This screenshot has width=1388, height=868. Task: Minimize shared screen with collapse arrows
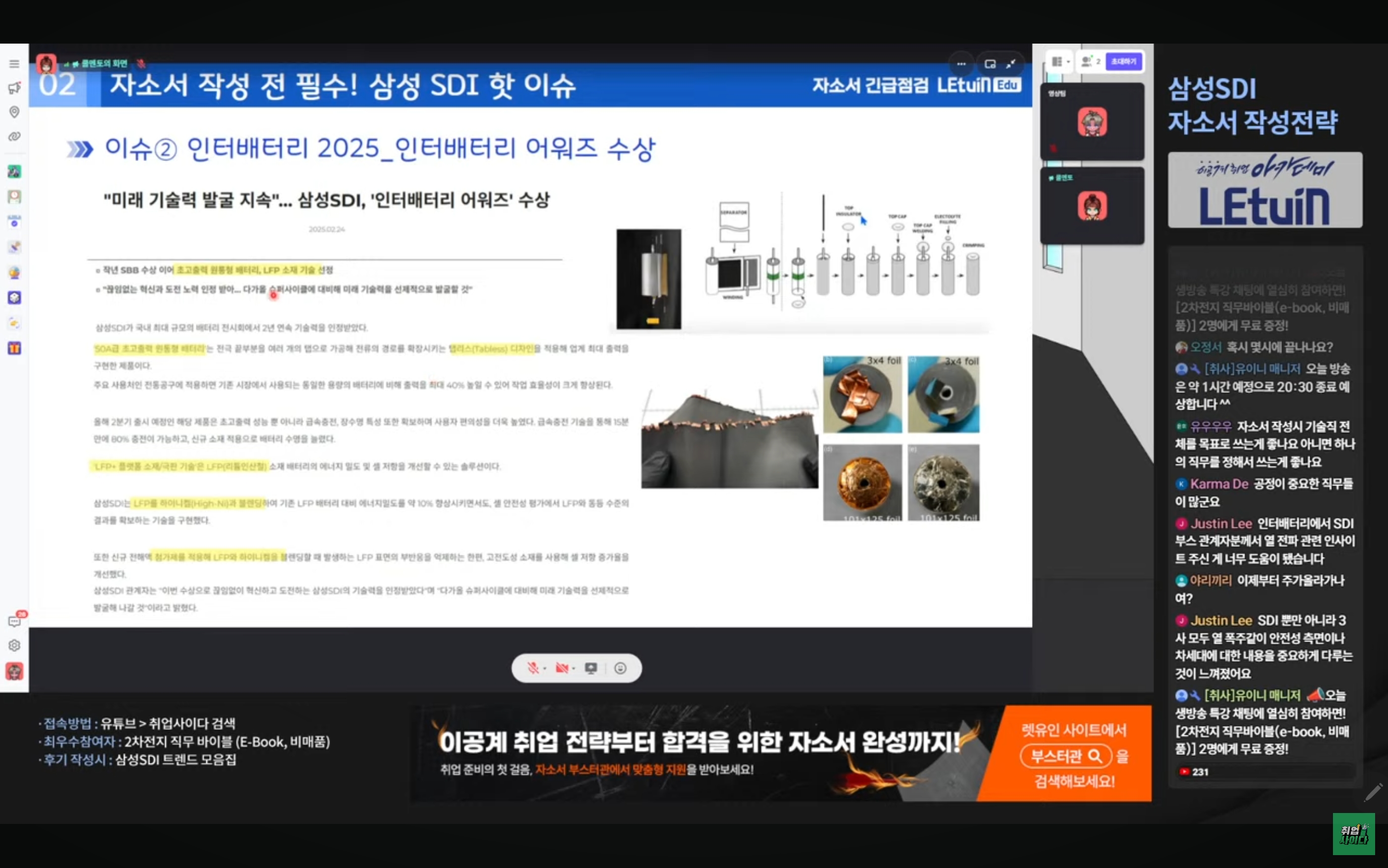pyautogui.click(x=1011, y=64)
